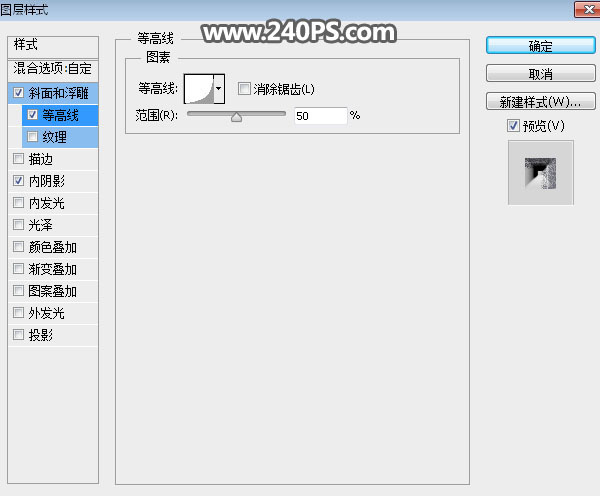
Task: Open the 内发光 settings row
Action: click(x=53, y=203)
